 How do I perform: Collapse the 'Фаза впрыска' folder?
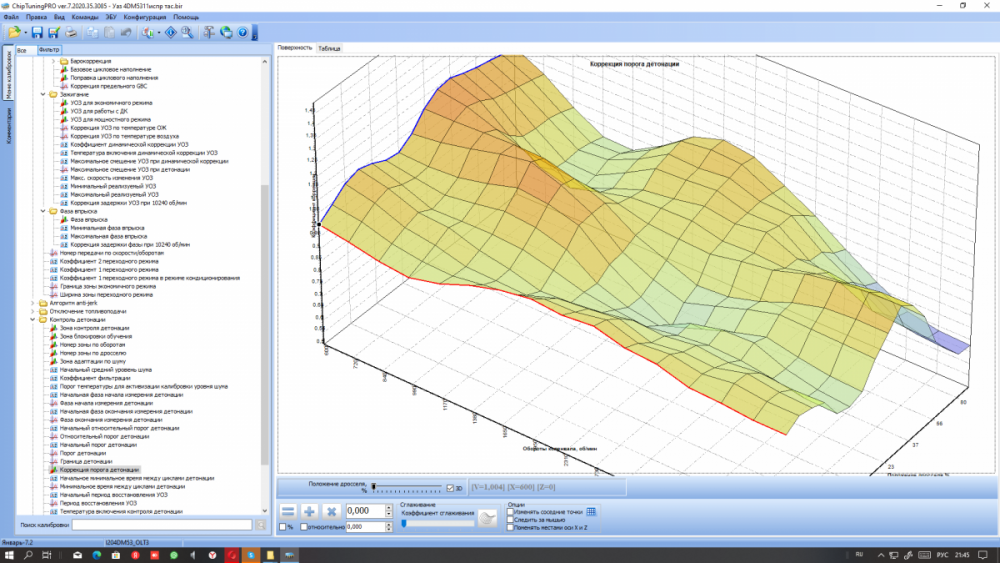pos(43,211)
